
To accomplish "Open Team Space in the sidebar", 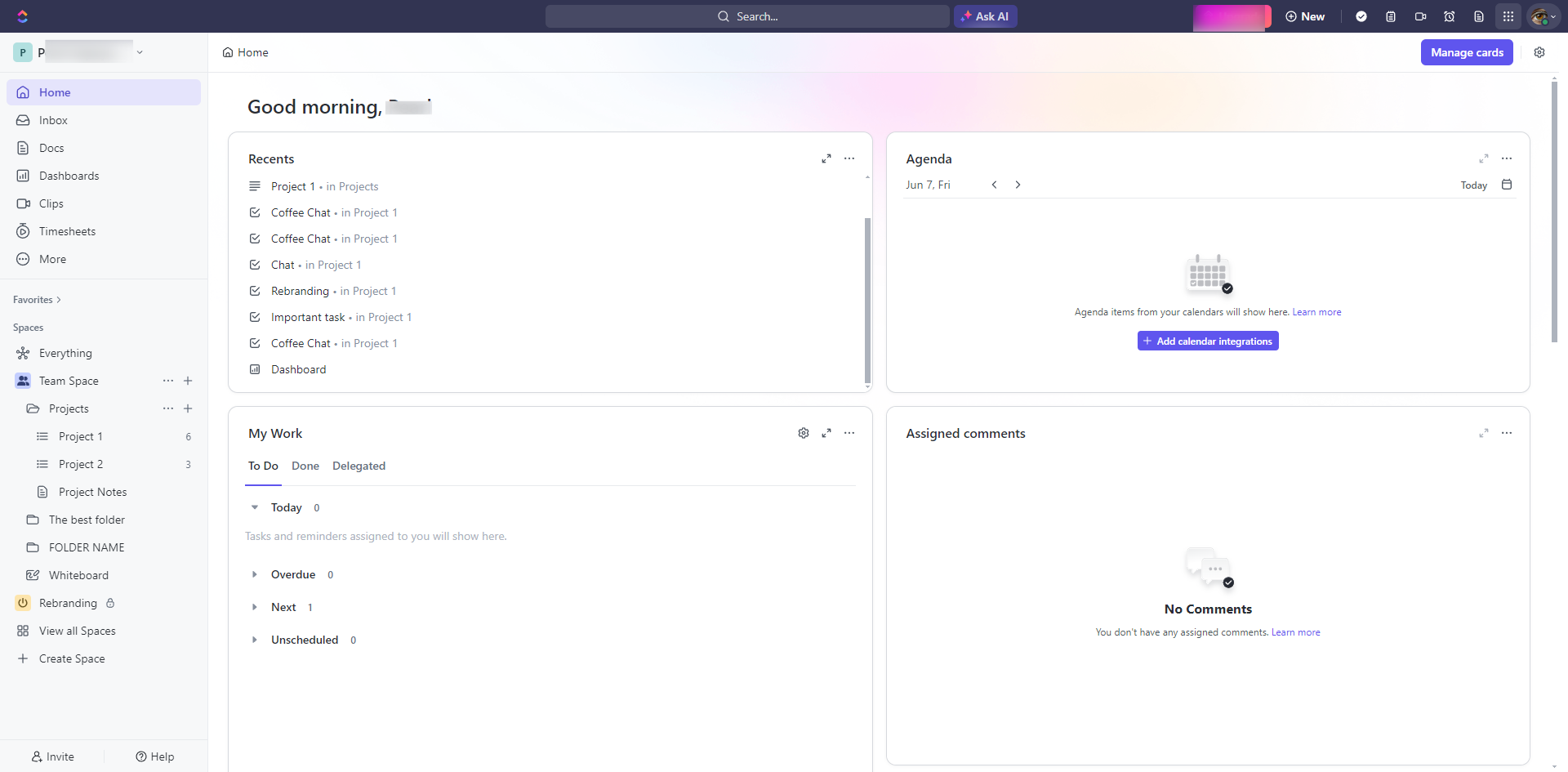I will [69, 381].
